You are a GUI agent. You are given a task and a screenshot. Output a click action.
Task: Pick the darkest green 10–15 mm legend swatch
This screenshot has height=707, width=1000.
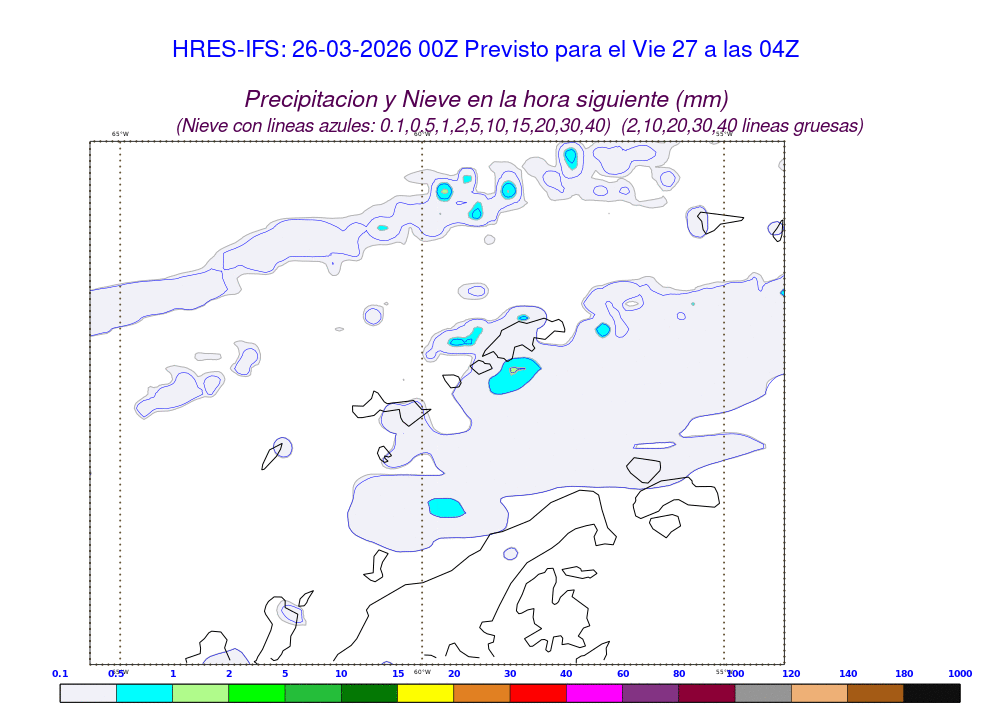(369, 692)
